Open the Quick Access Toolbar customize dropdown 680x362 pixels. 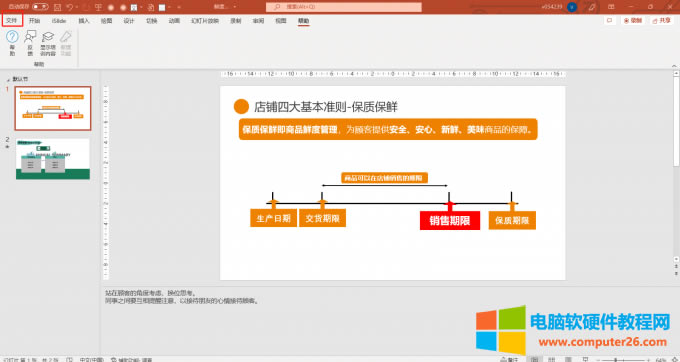coord(179,7)
